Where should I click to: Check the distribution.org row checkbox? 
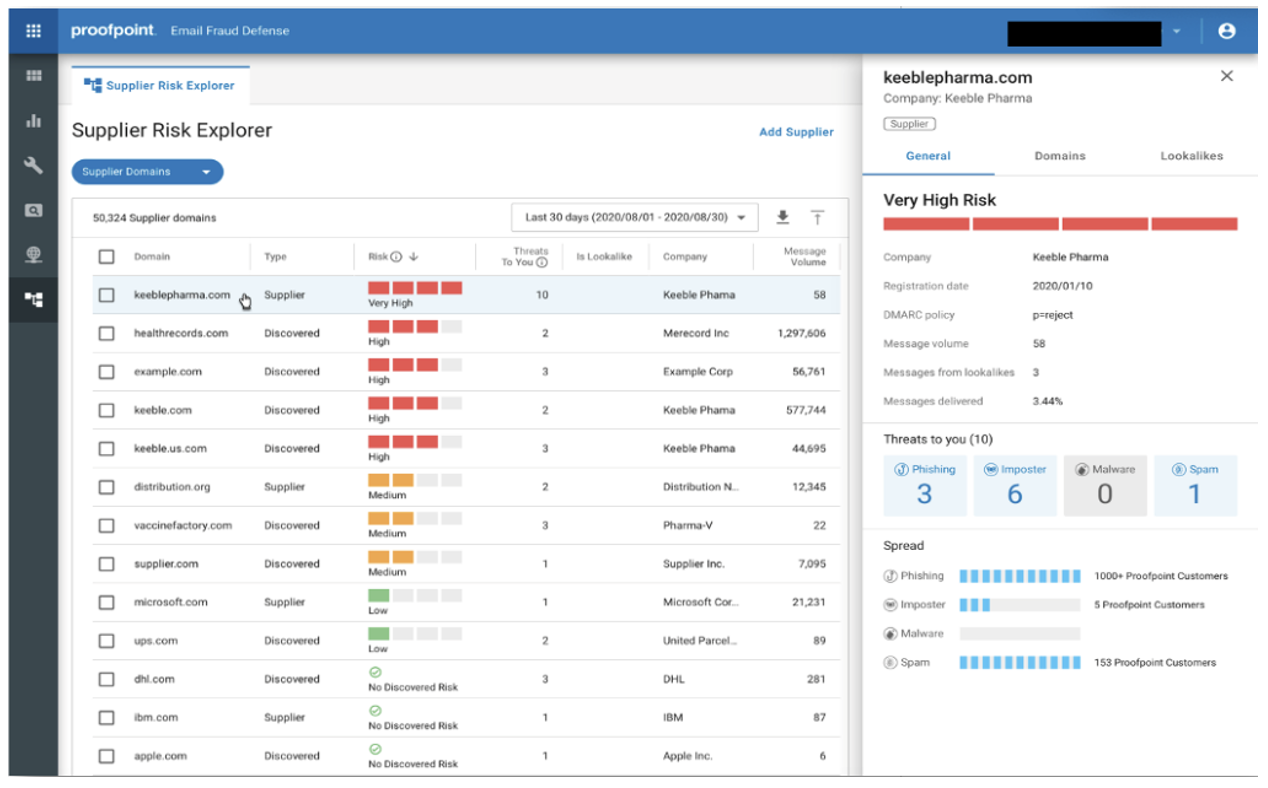106,487
